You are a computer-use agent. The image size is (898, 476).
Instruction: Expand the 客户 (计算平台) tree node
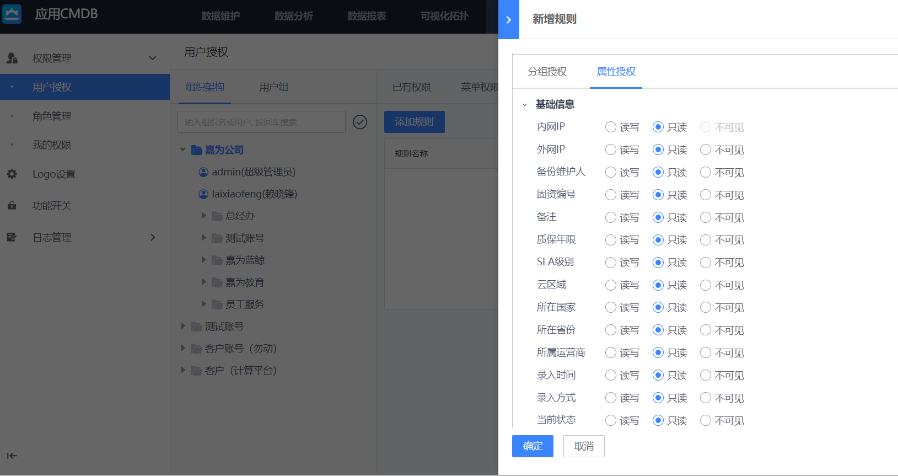tap(183, 371)
